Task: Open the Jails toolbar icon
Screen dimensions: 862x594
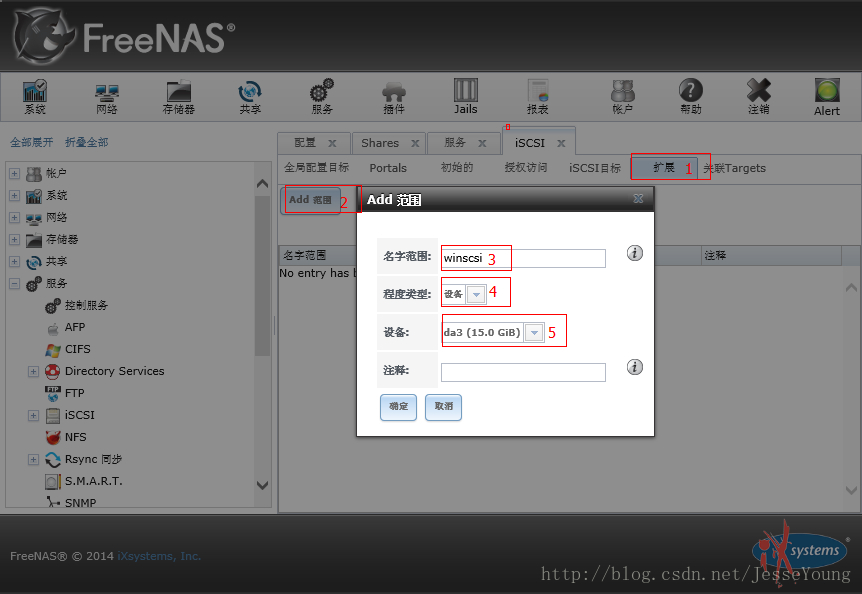Action: click(466, 97)
